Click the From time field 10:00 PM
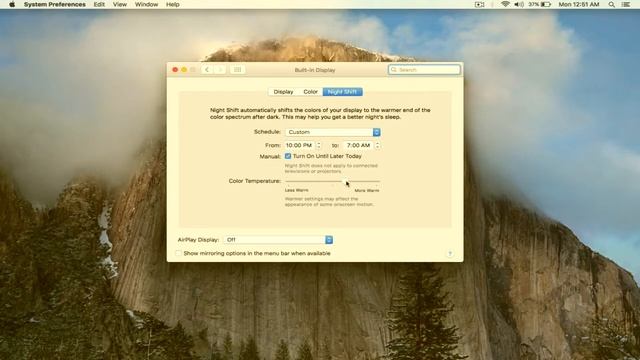The image size is (640, 360). tap(300, 145)
